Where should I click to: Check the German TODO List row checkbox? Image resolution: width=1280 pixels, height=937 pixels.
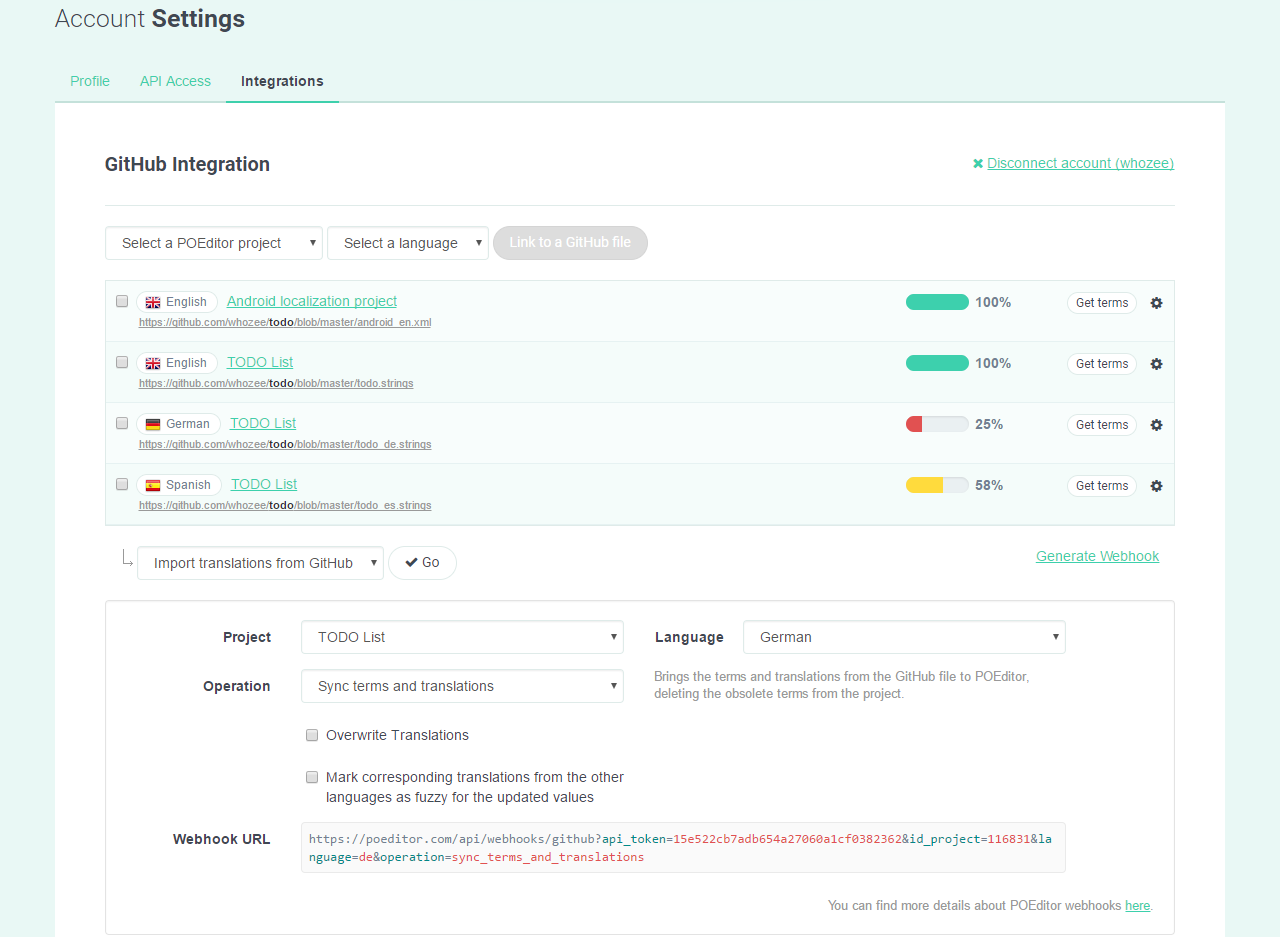pos(122,423)
